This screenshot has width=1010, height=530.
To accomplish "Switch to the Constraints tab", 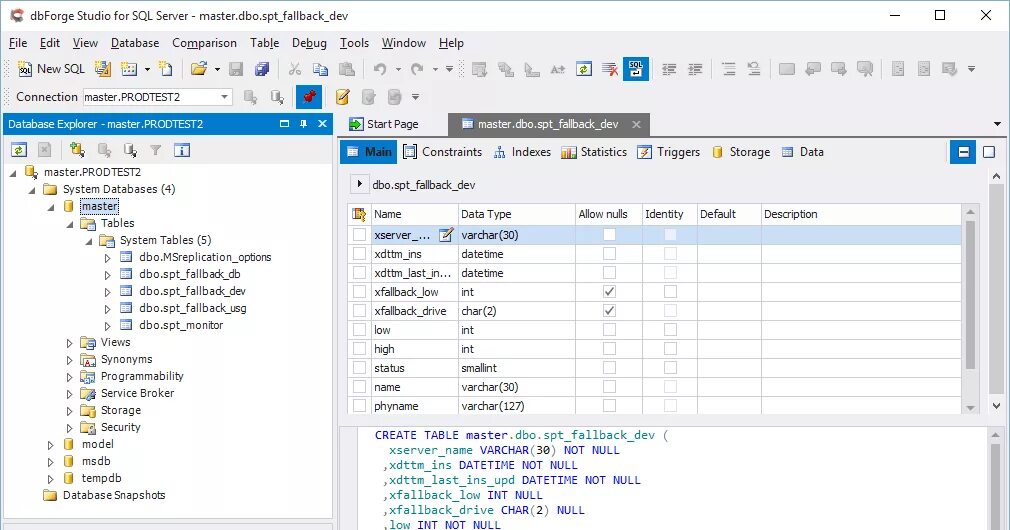I will 443,152.
